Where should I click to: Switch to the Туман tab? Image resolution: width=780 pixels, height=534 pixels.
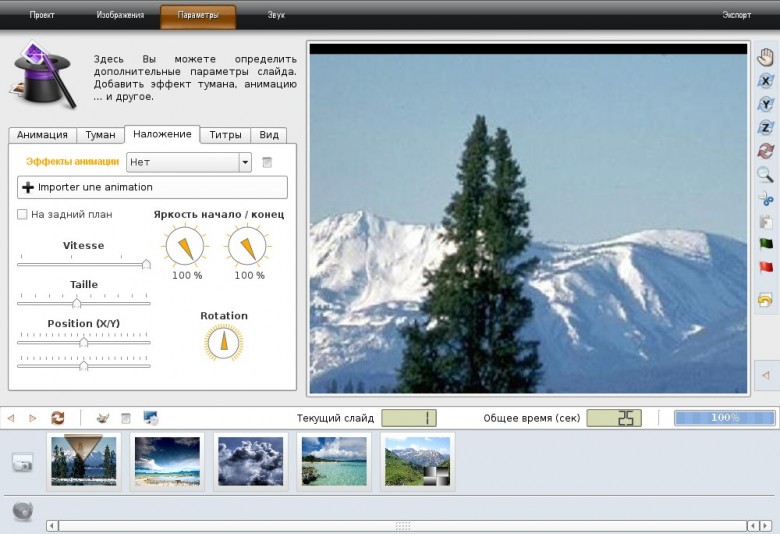[100, 135]
